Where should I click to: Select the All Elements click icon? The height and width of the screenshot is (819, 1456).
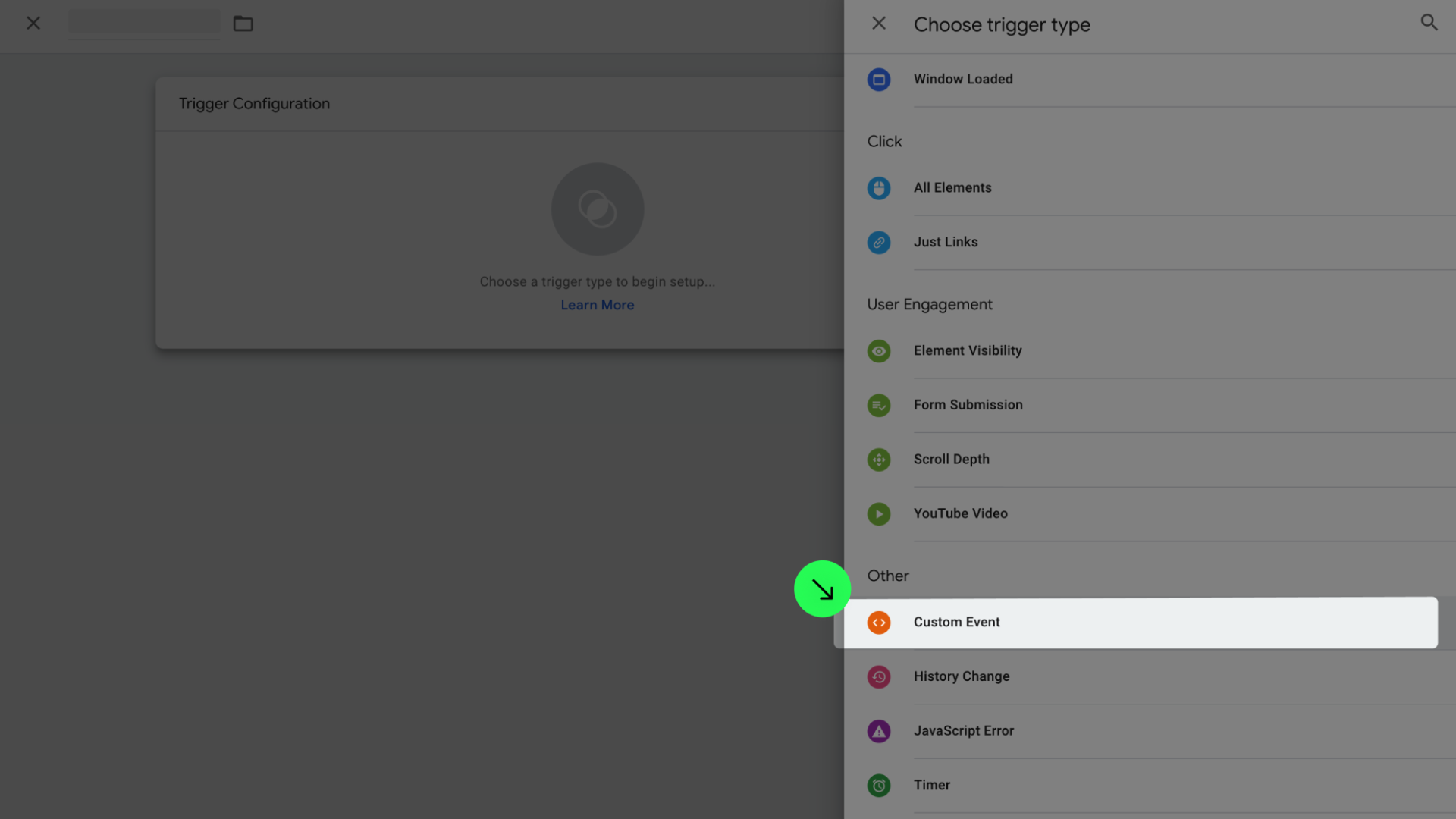[x=879, y=188]
